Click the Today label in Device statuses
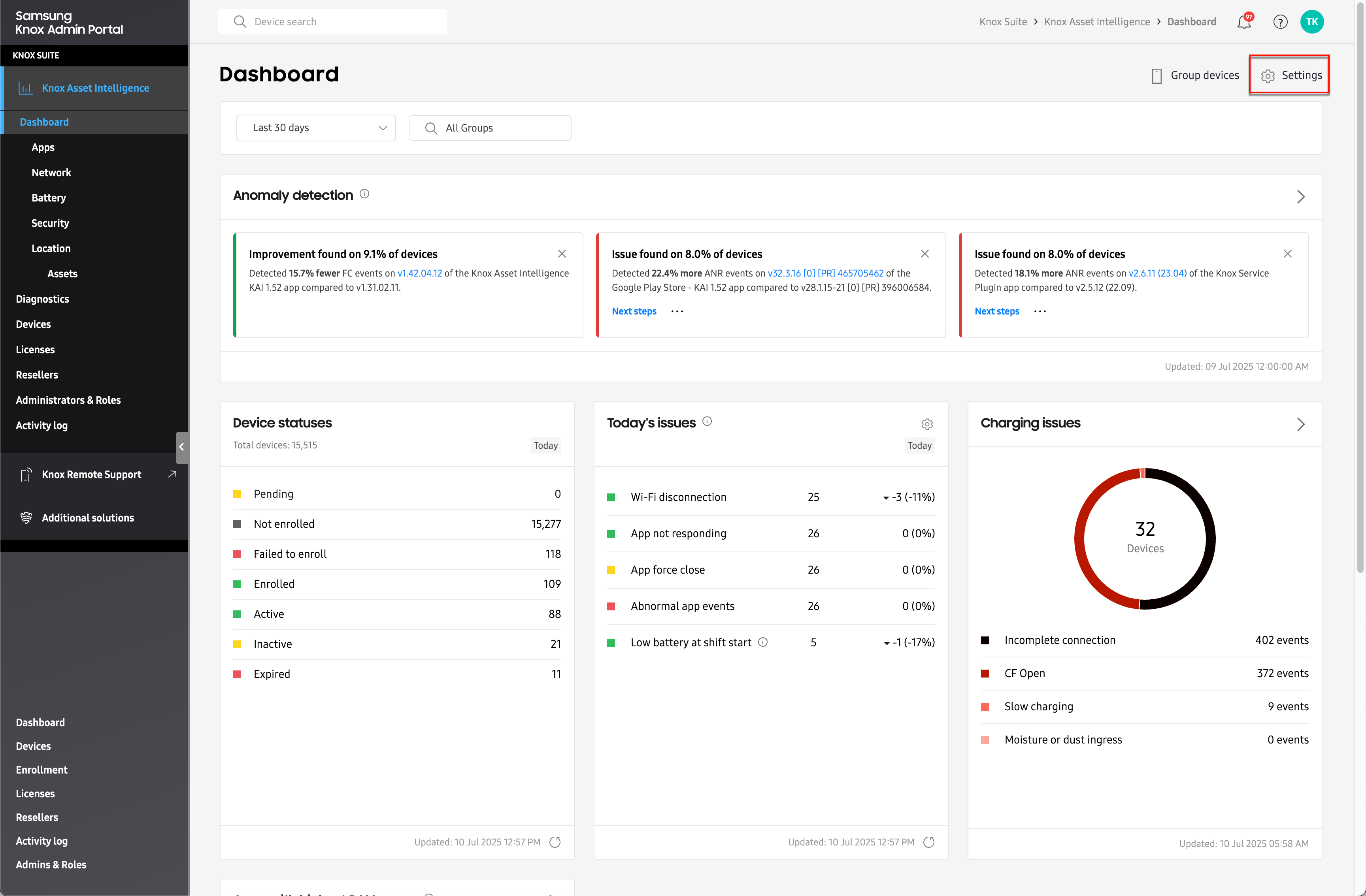The height and width of the screenshot is (896, 1366). point(545,445)
